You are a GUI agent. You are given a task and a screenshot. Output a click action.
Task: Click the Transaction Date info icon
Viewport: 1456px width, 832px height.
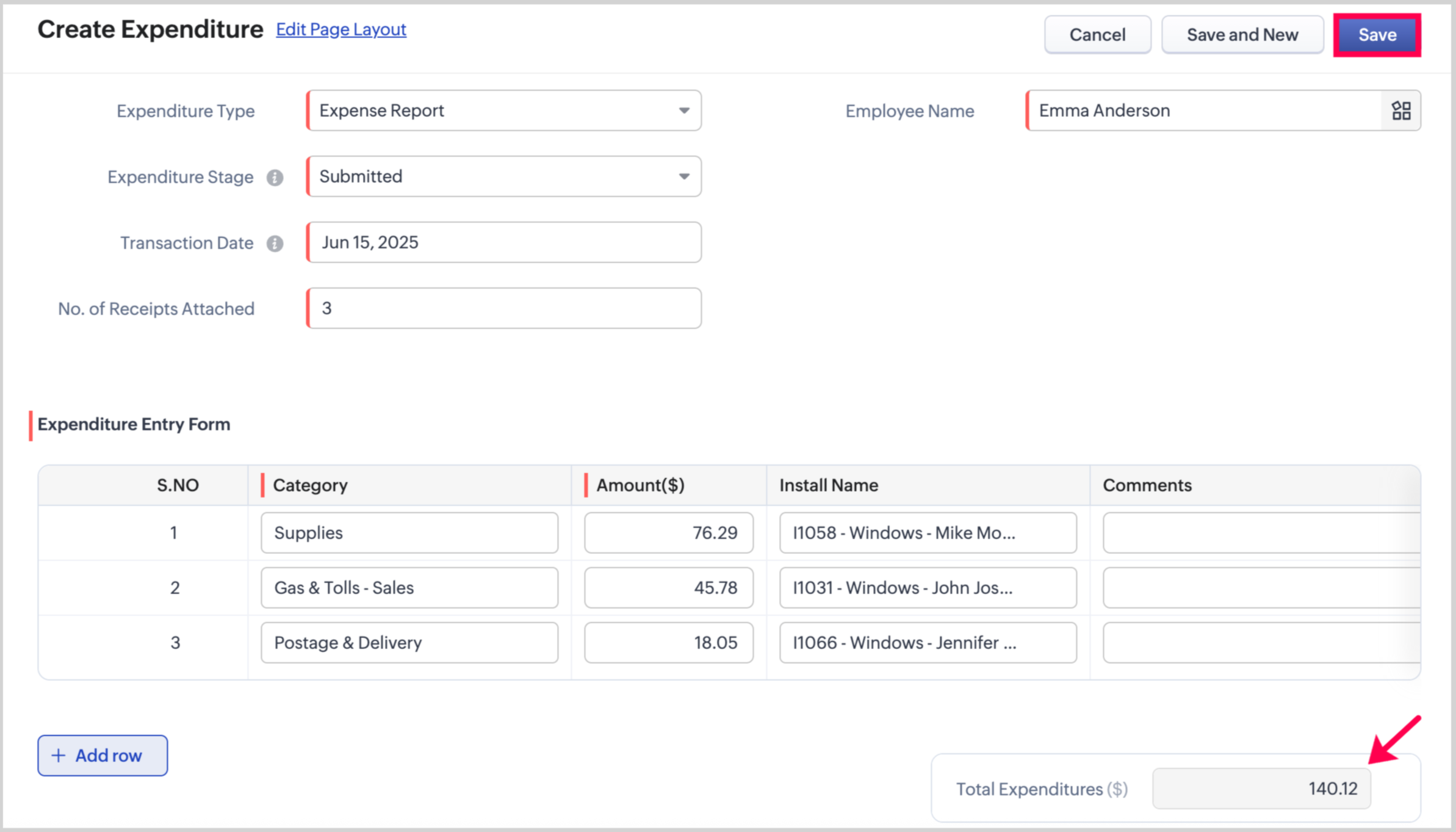[275, 244]
